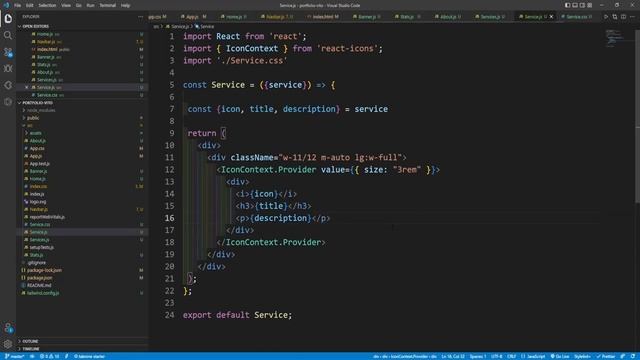Open the editor more actions ellipsis
The height and width of the screenshot is (360, 640).
click(x=632, y=17)
